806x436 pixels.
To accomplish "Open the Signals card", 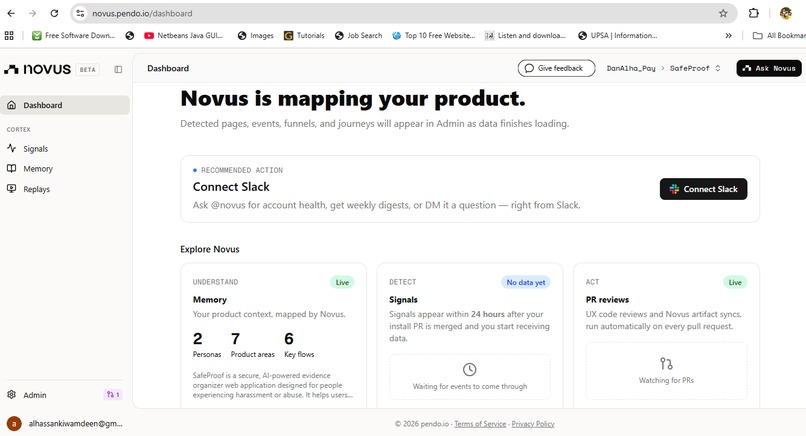I will click(470, 336).
